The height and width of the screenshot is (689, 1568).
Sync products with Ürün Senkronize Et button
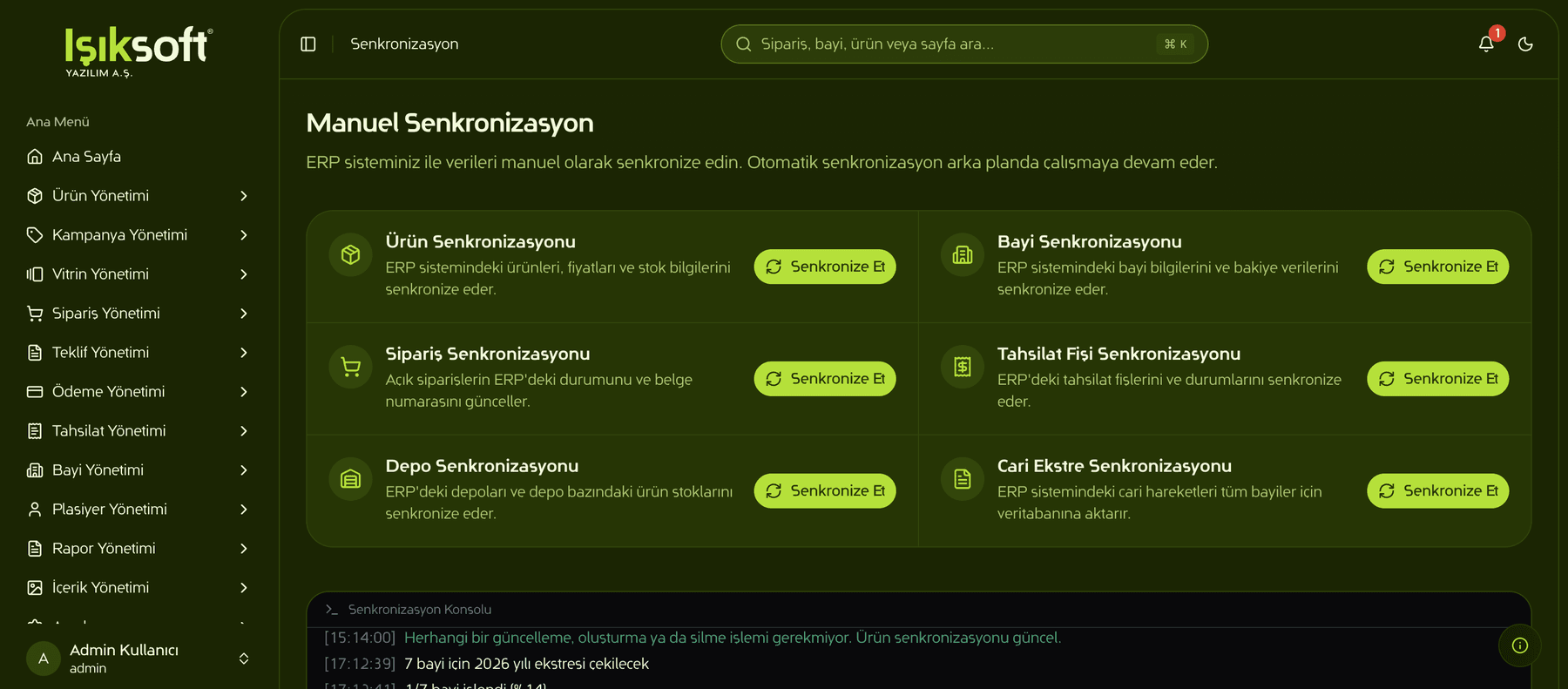(x=825, y=267)
